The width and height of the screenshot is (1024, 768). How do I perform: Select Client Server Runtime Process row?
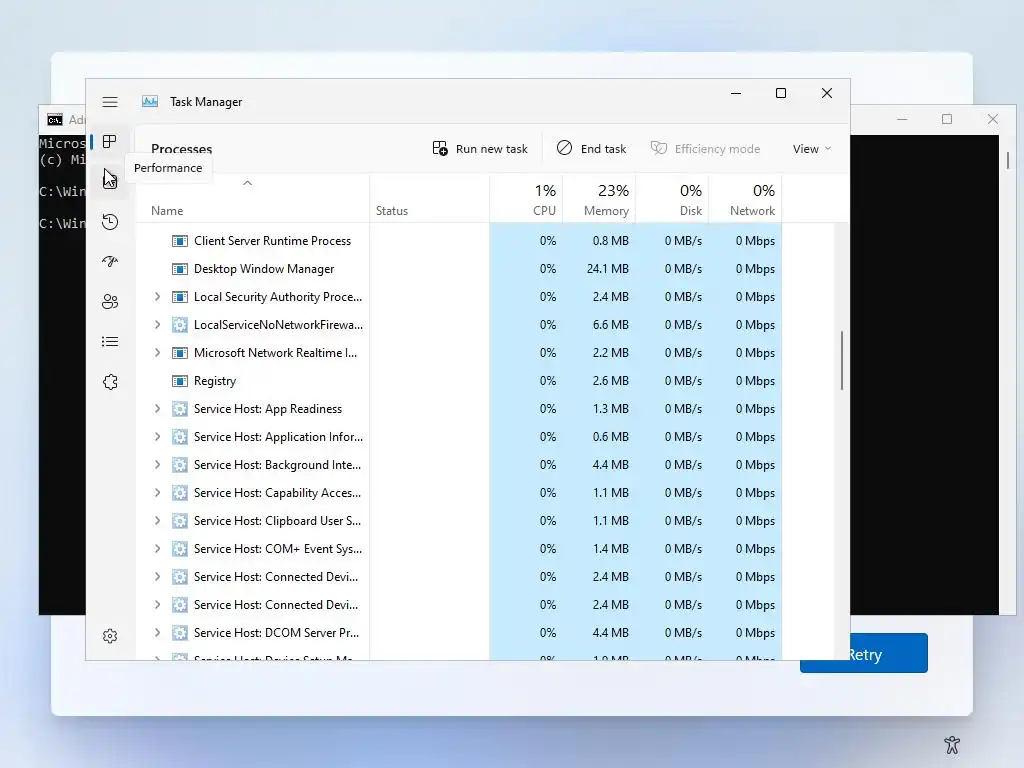click(x=458, y=241)
